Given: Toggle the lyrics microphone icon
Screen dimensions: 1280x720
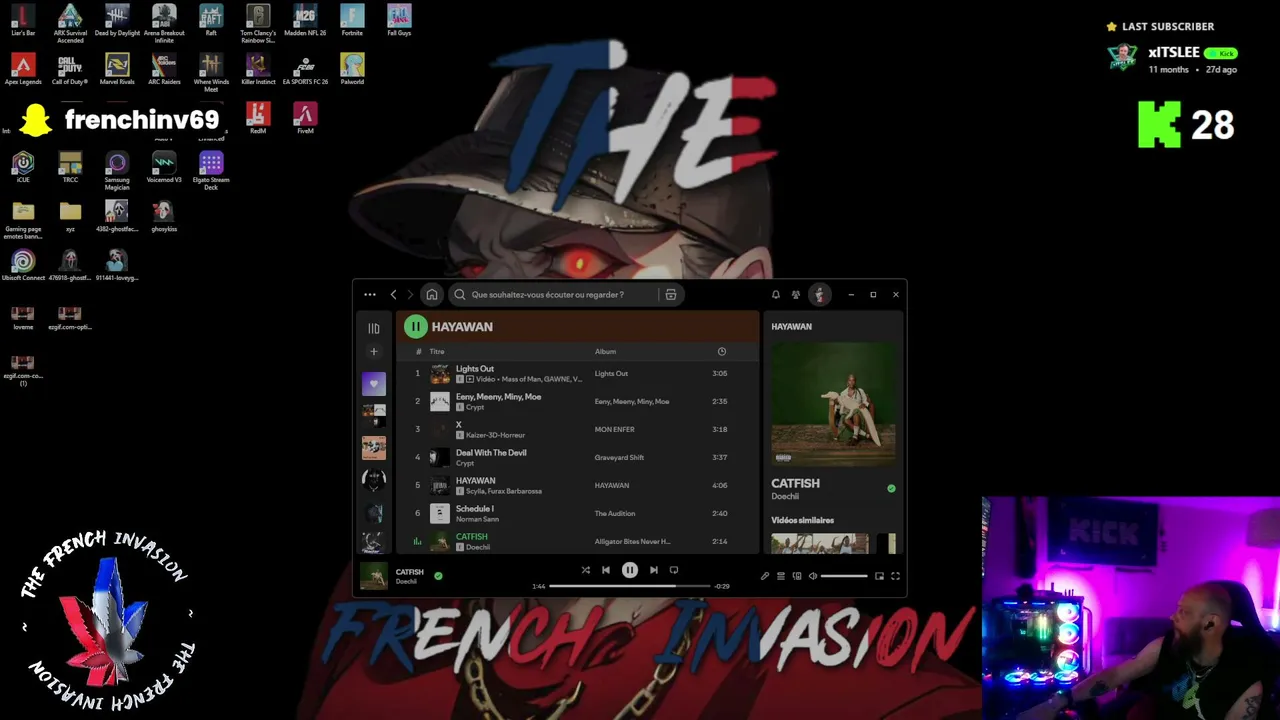Looking at the screenshot, I should point(765,576).
